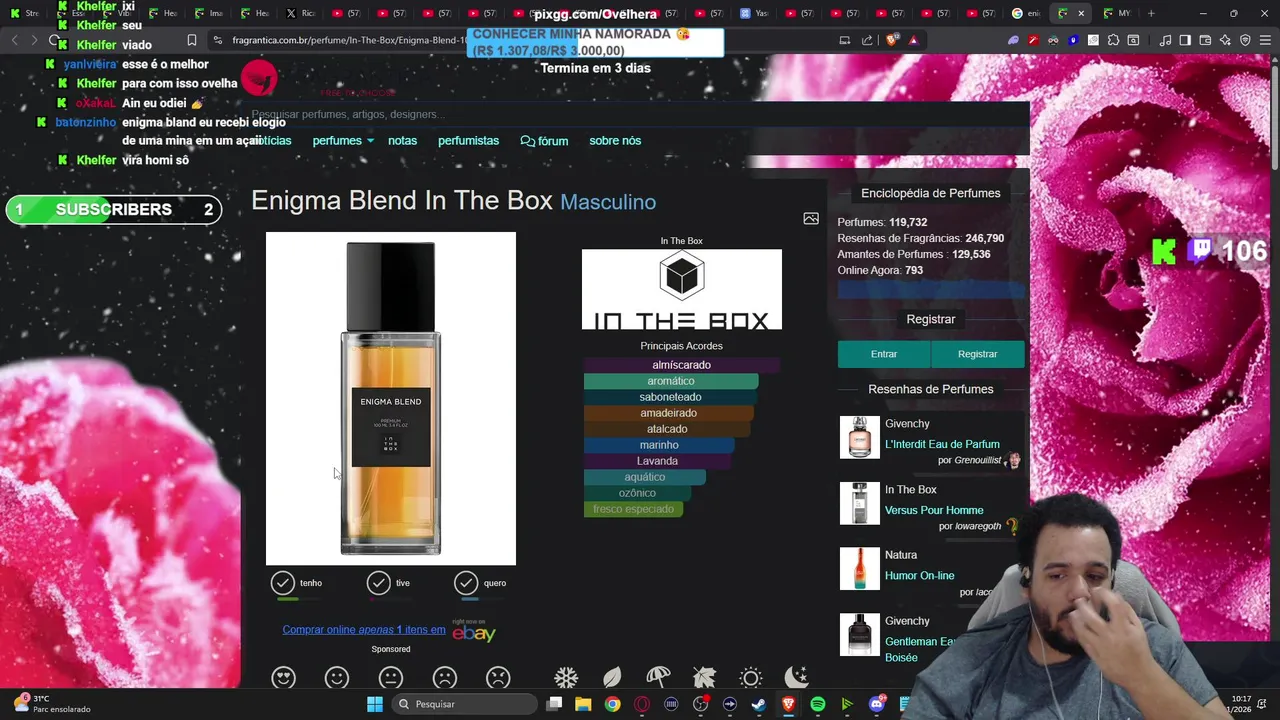Click the Brave Rewards triangle icon
Image resolution: width=1280 pixels, height=720 pixels.
(913, 40)
